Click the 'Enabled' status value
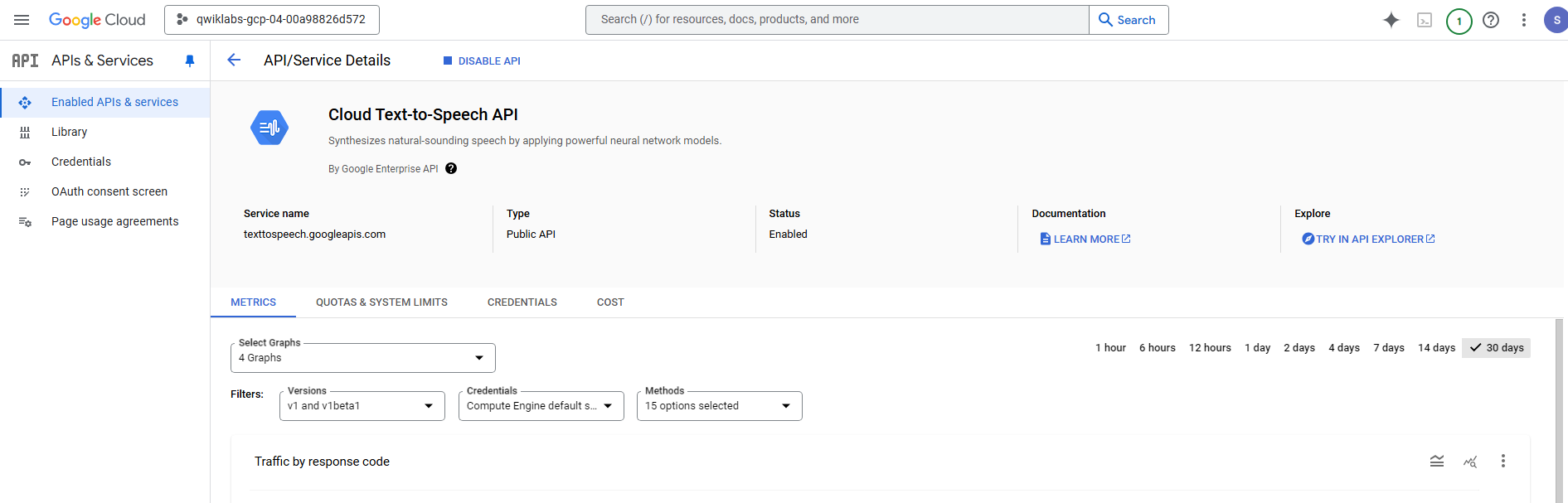The image size is (1568, 503). point(788,235)
